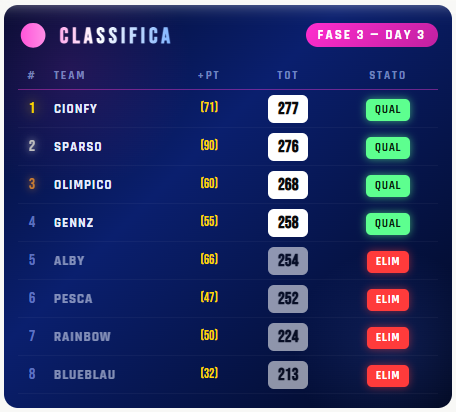Select the TEAM column header
The image size is (456, 412).
point(69,75)
